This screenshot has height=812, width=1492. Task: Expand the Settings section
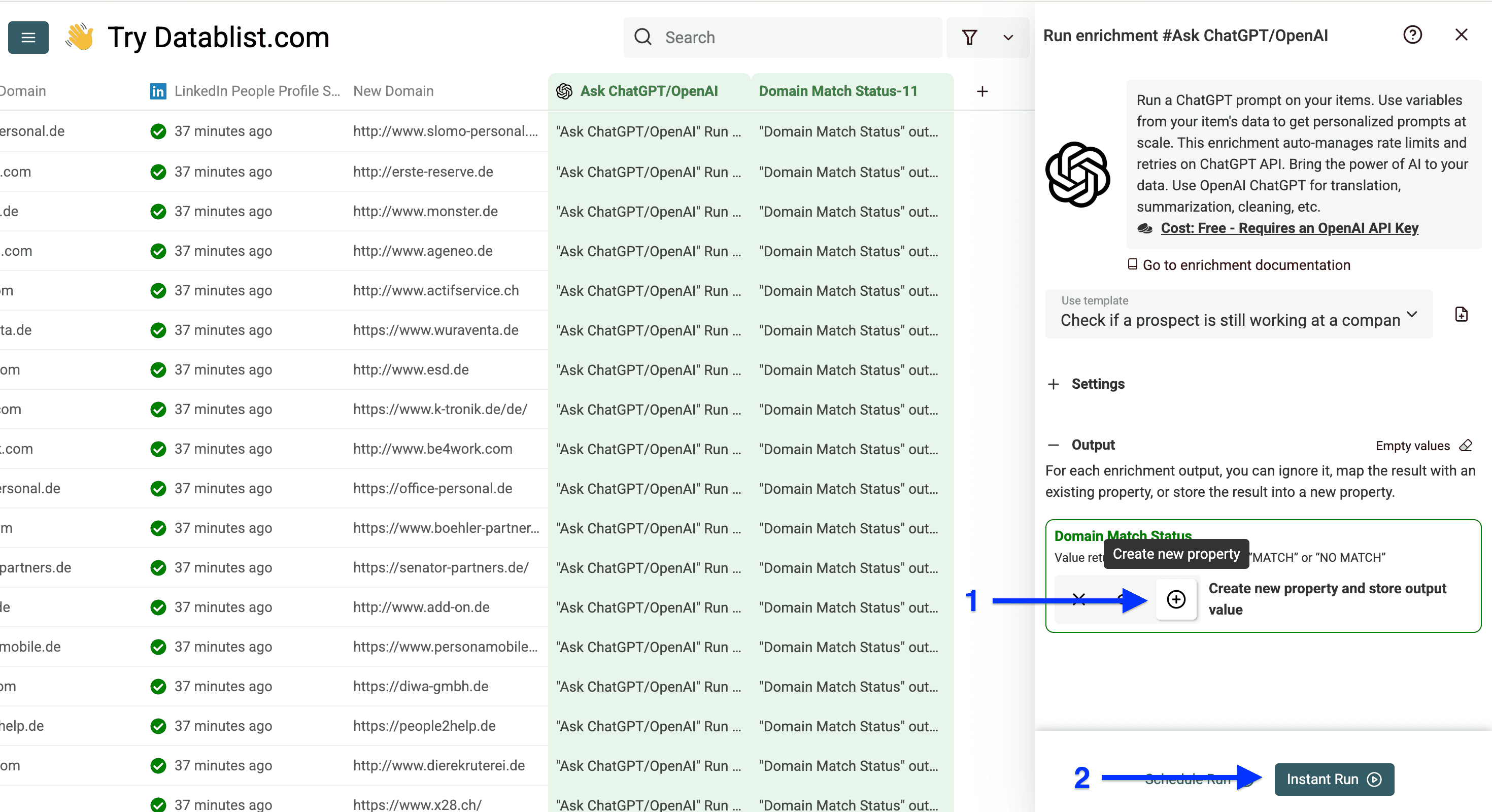pyautogui.click(x=1054, y=384)
